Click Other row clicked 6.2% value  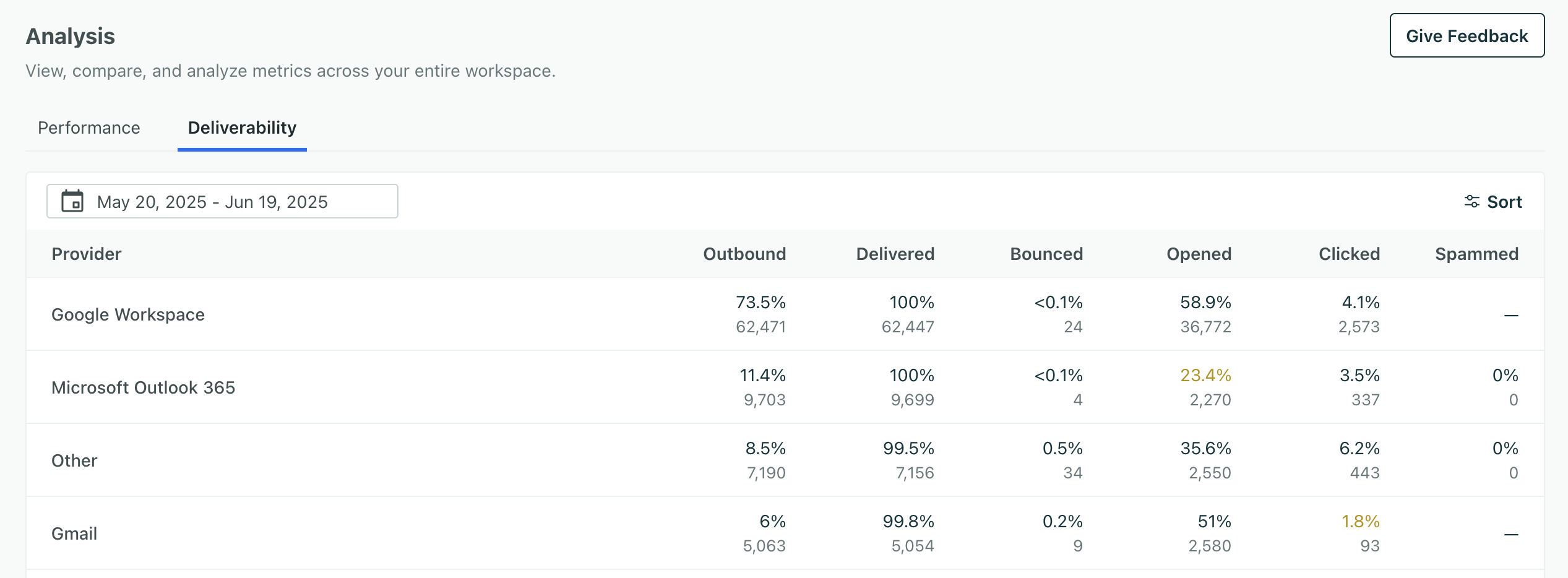pos(1359,448)
